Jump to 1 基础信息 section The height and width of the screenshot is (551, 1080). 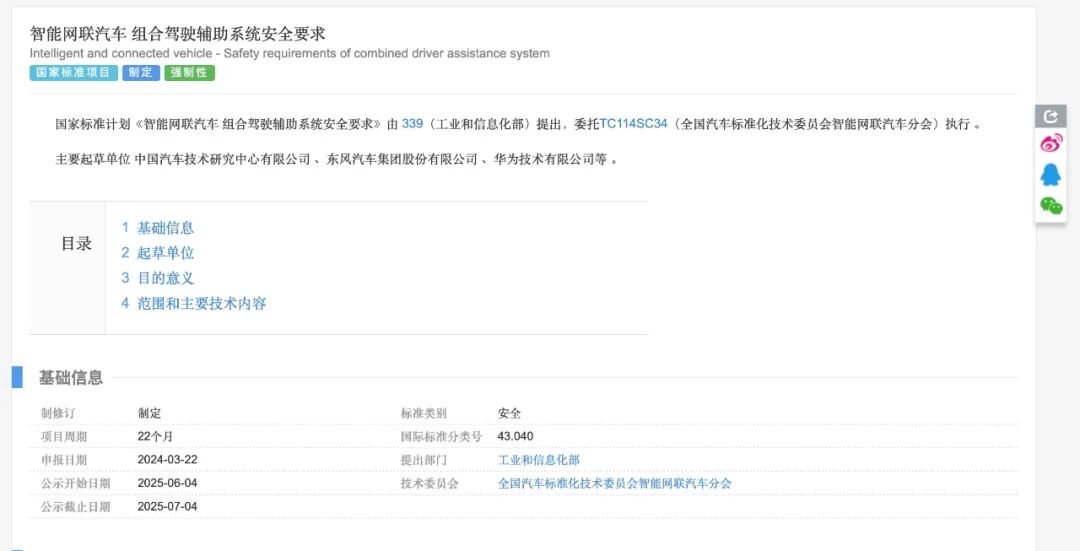pos(158,227)
